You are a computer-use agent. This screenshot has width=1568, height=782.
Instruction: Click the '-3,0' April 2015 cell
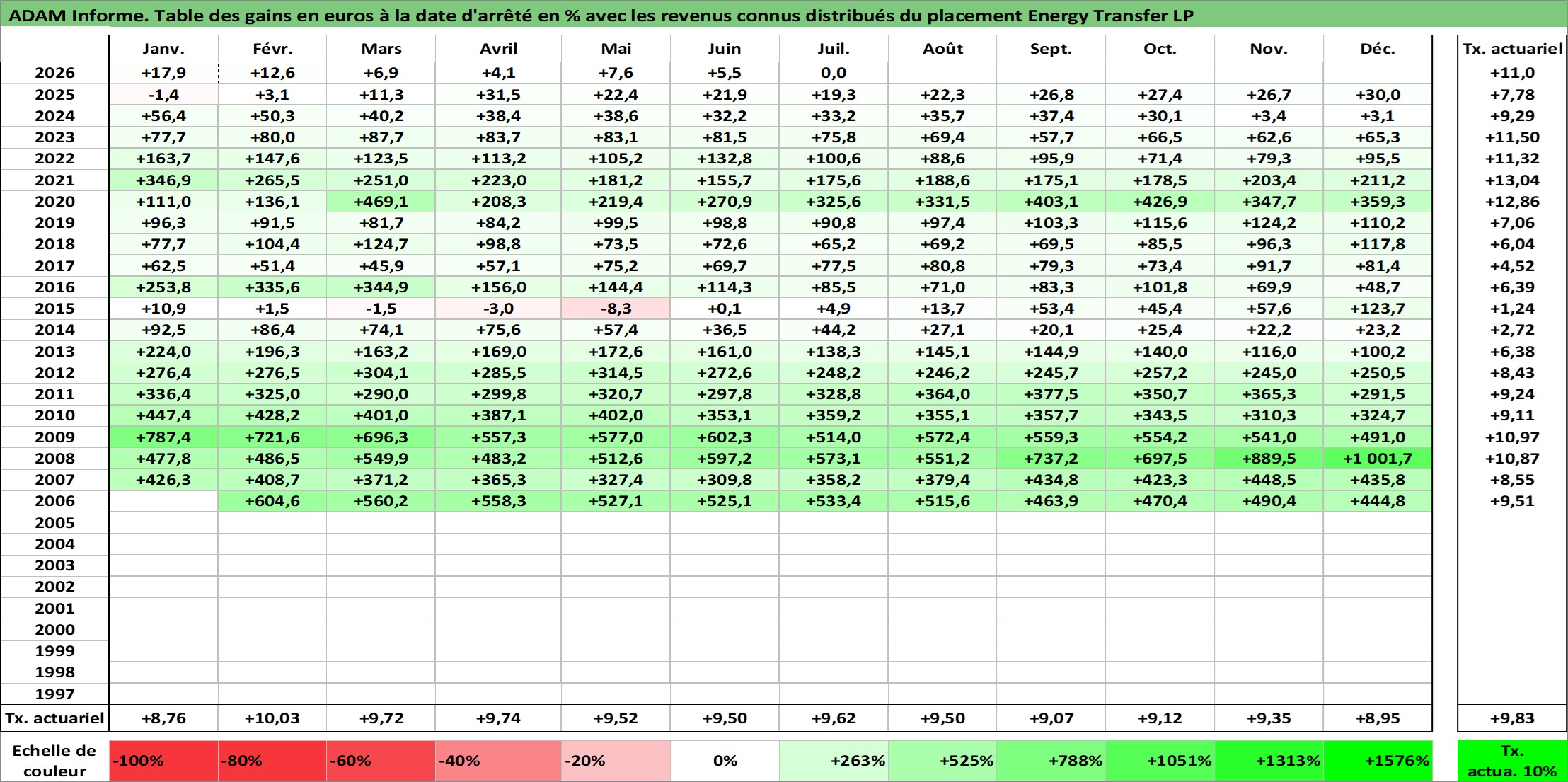[498, 309]
